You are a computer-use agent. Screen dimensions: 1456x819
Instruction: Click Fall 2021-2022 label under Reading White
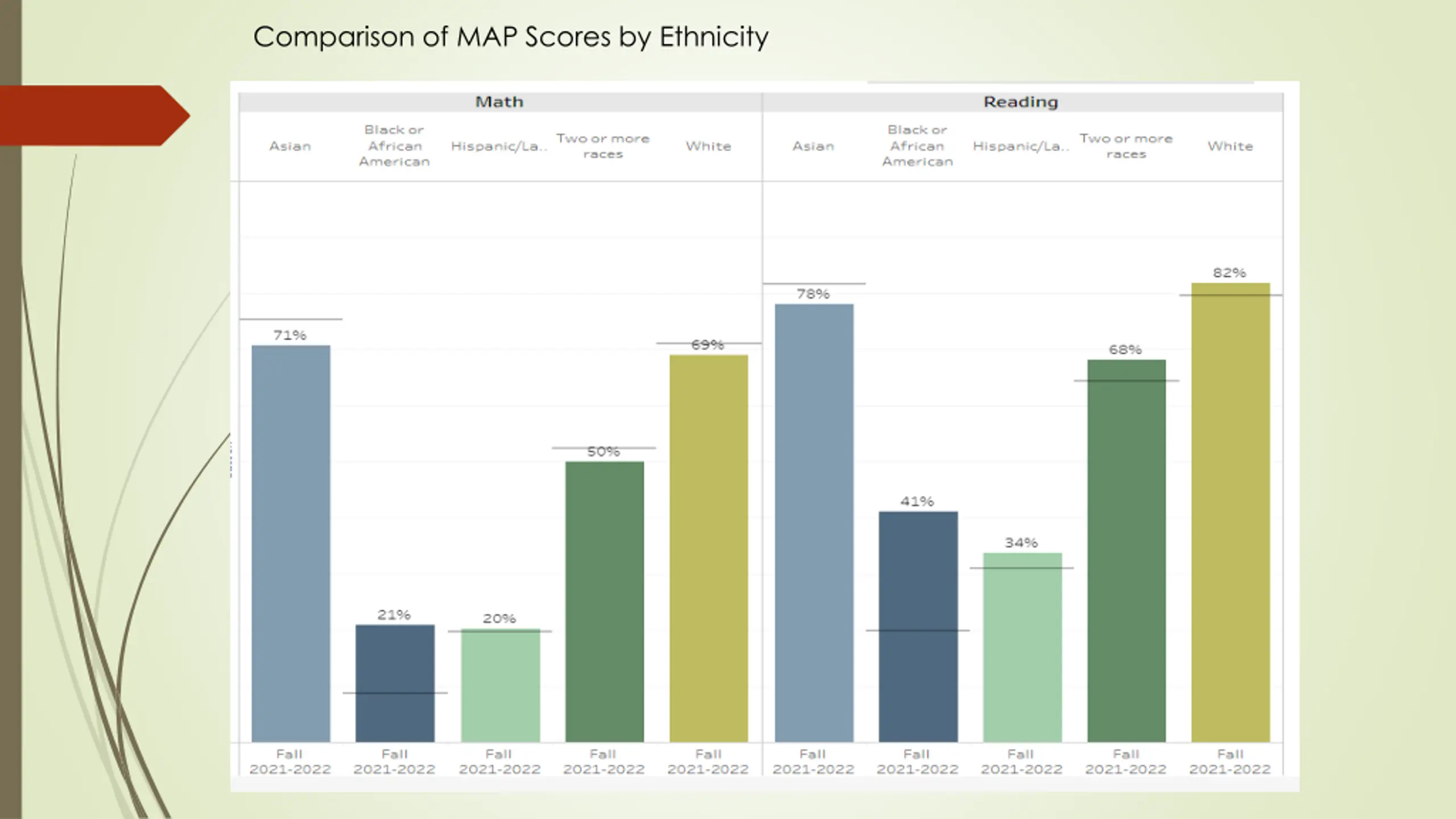pos(1230,762)
